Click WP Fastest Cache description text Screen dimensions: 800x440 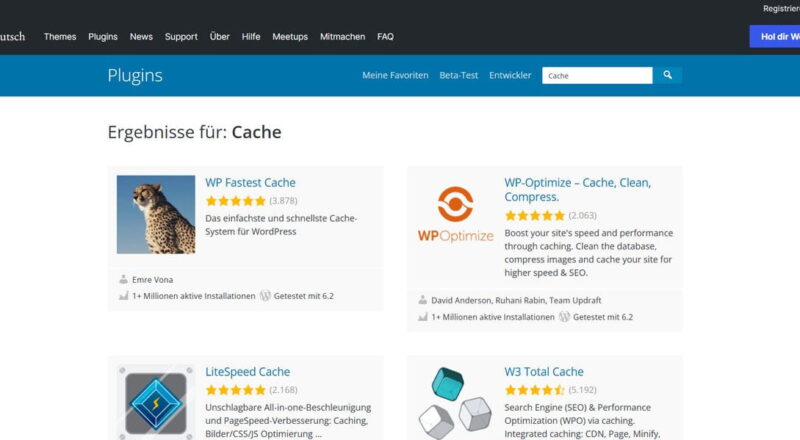click(x=281, y=225)
